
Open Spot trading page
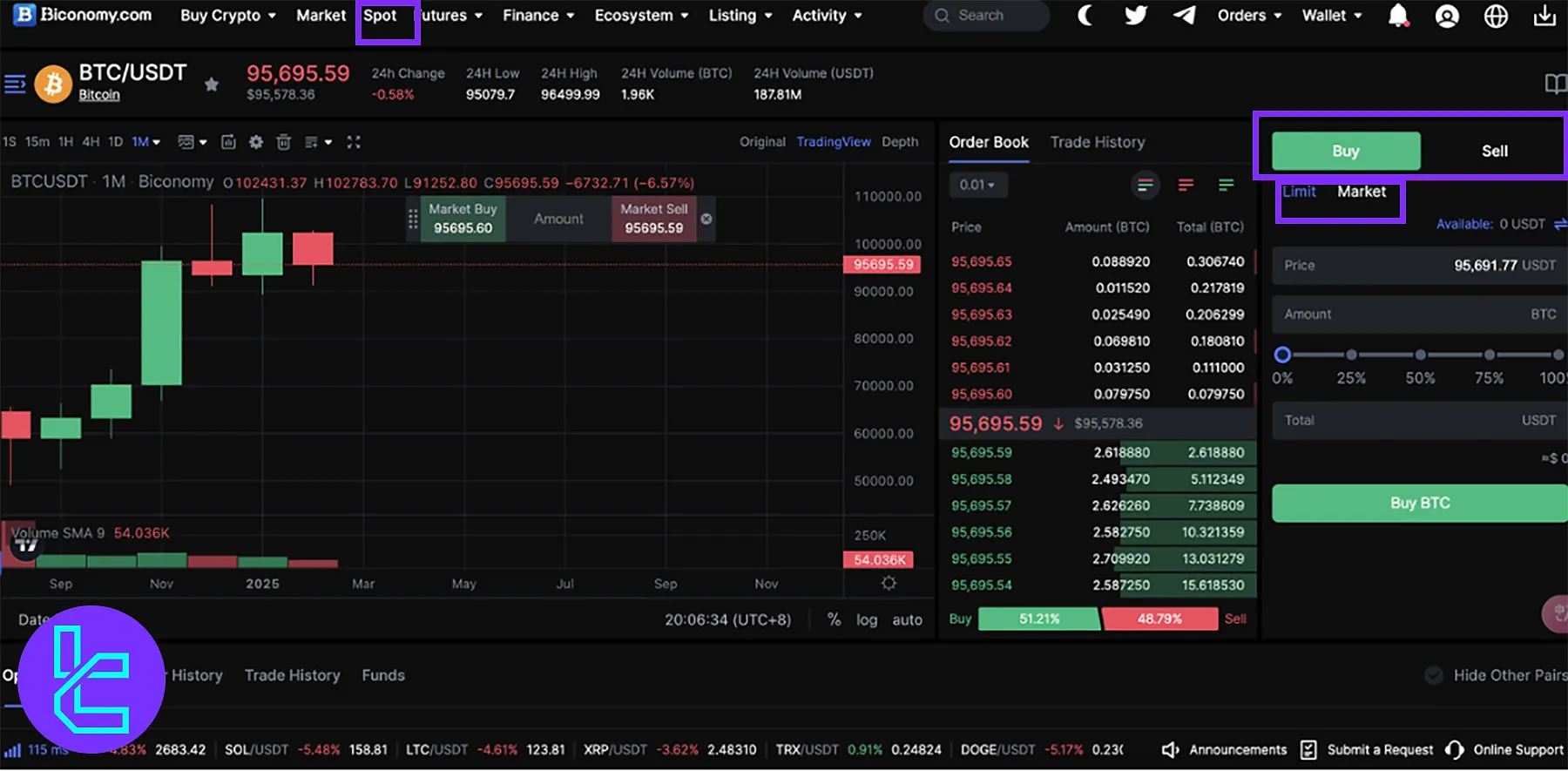(x=380, y=16)
